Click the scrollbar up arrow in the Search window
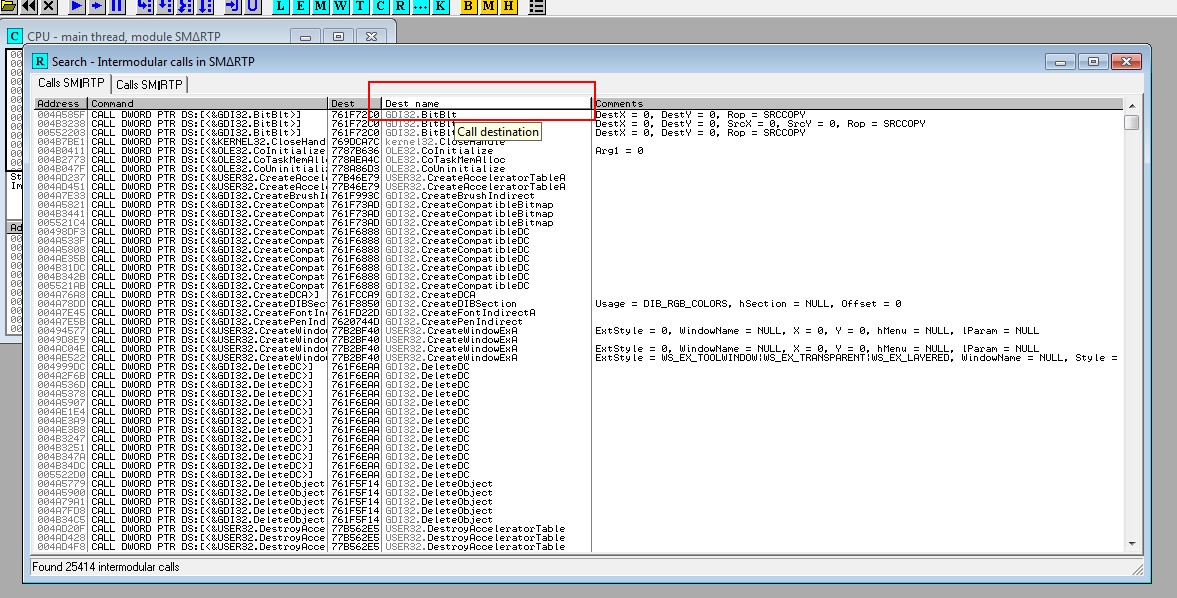 coord(1131,104)
